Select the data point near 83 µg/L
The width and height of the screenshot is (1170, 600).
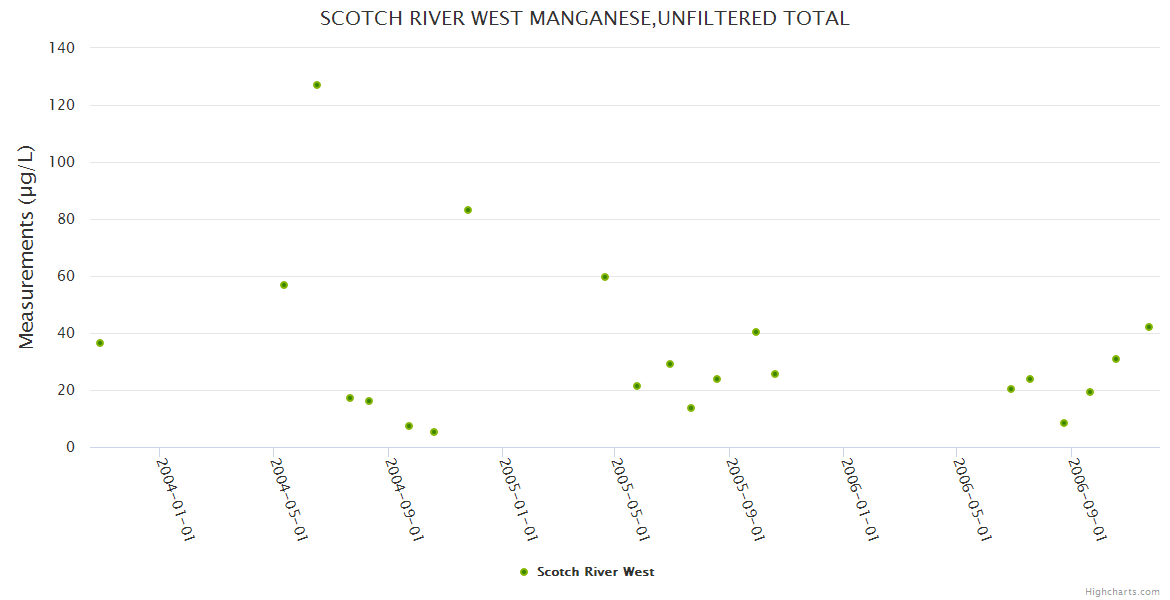click(468, 210)
